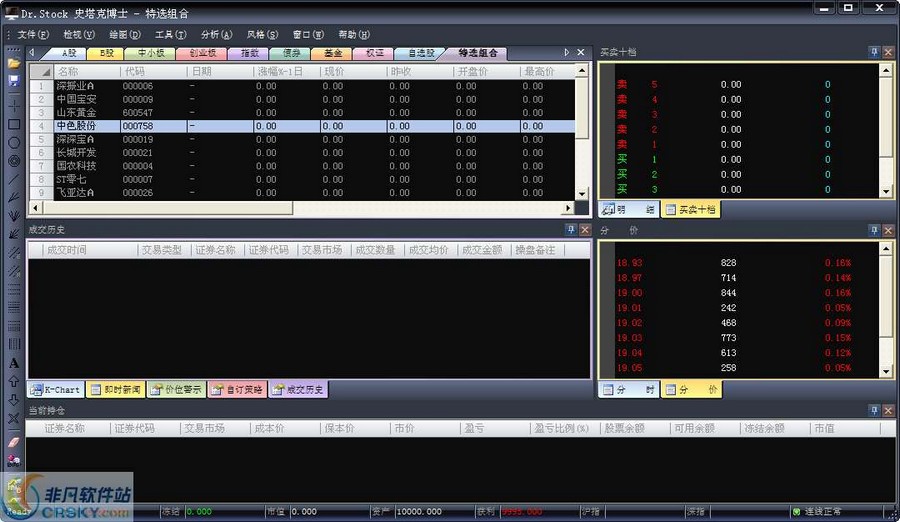Screen dimensions: 900x522
Task: Pin the 成交历史 panel
Action: point(571,230)
